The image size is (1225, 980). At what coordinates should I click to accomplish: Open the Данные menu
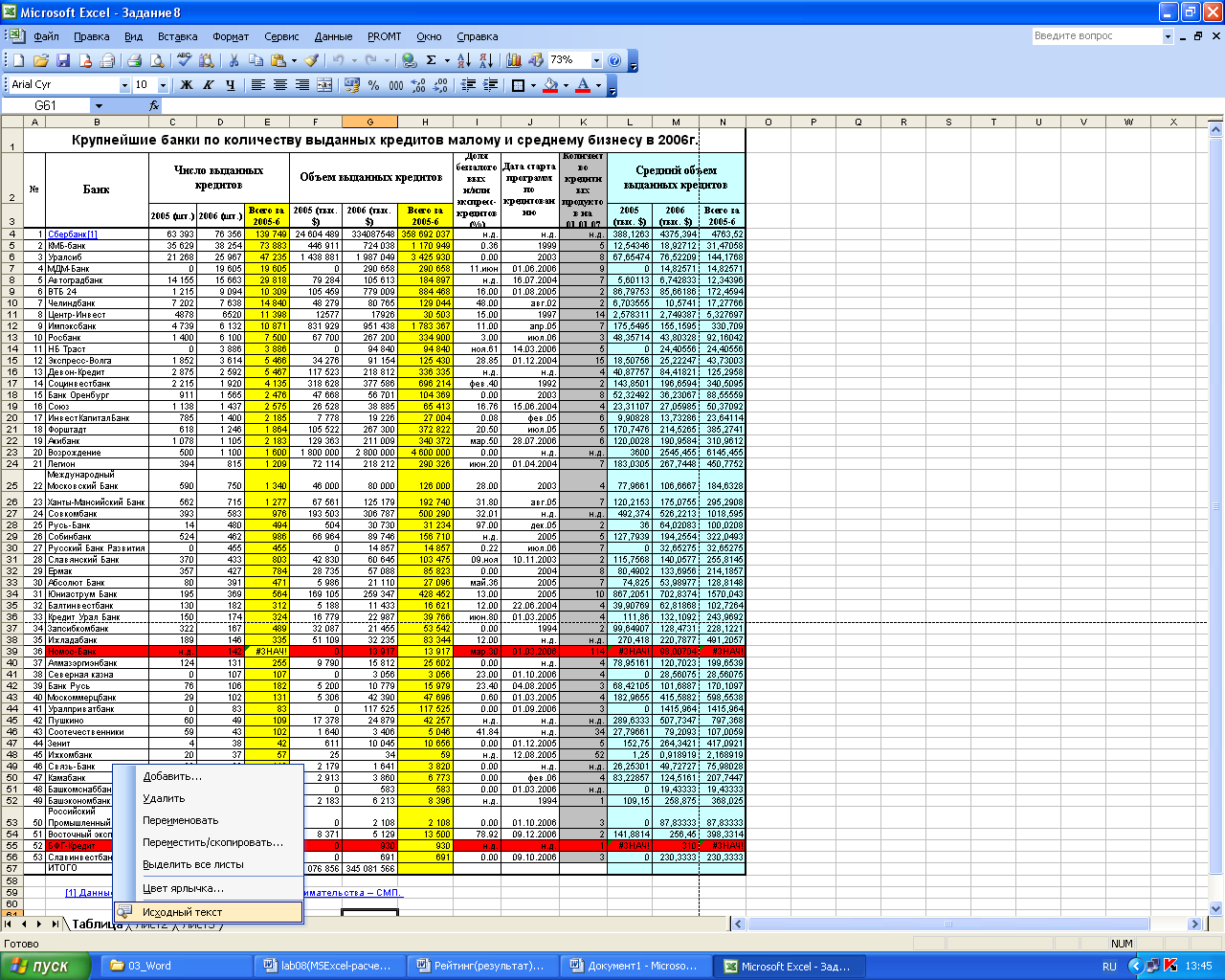pyautogui.click(x=333, y=36)
